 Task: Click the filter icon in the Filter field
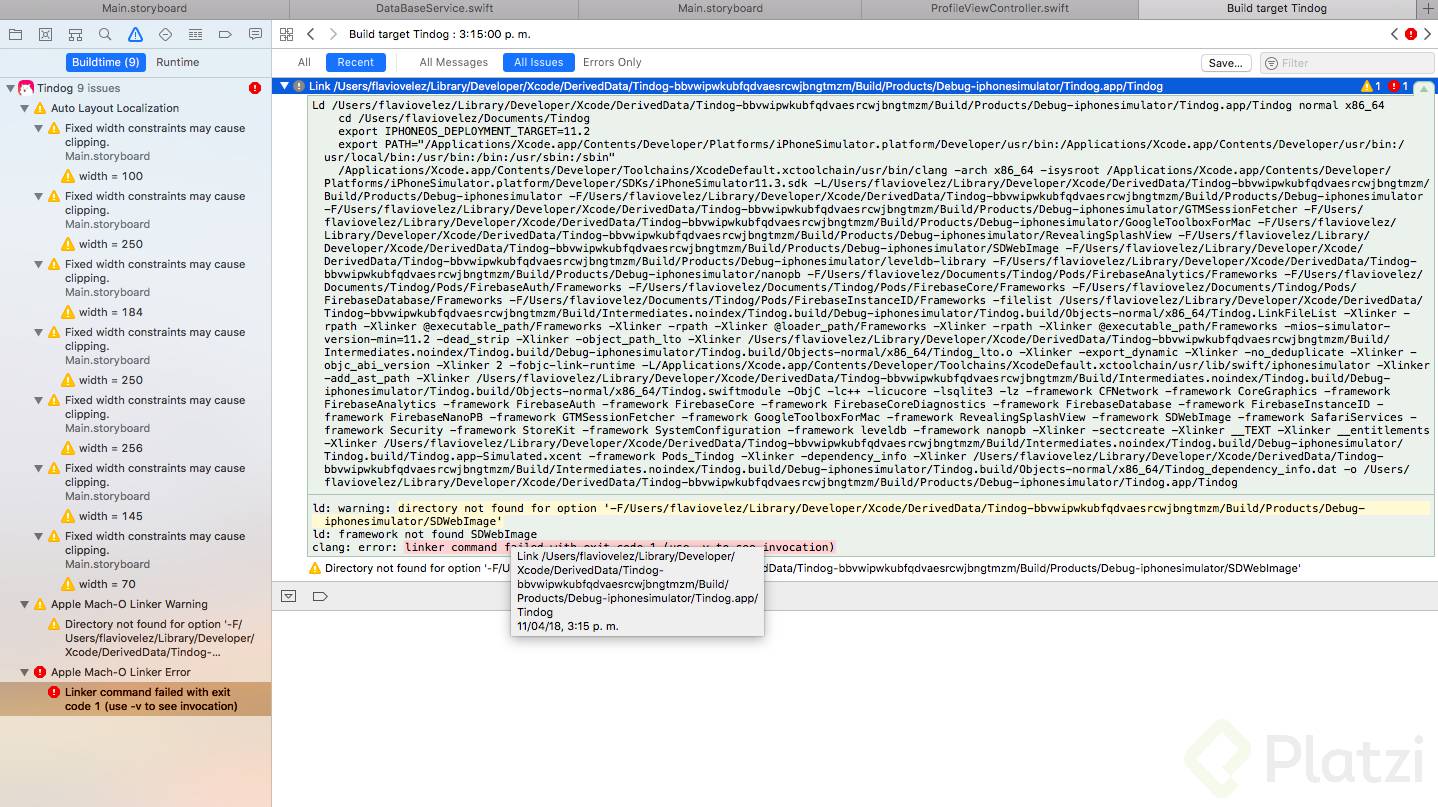pyautogui.click(x=1272, y=63)
